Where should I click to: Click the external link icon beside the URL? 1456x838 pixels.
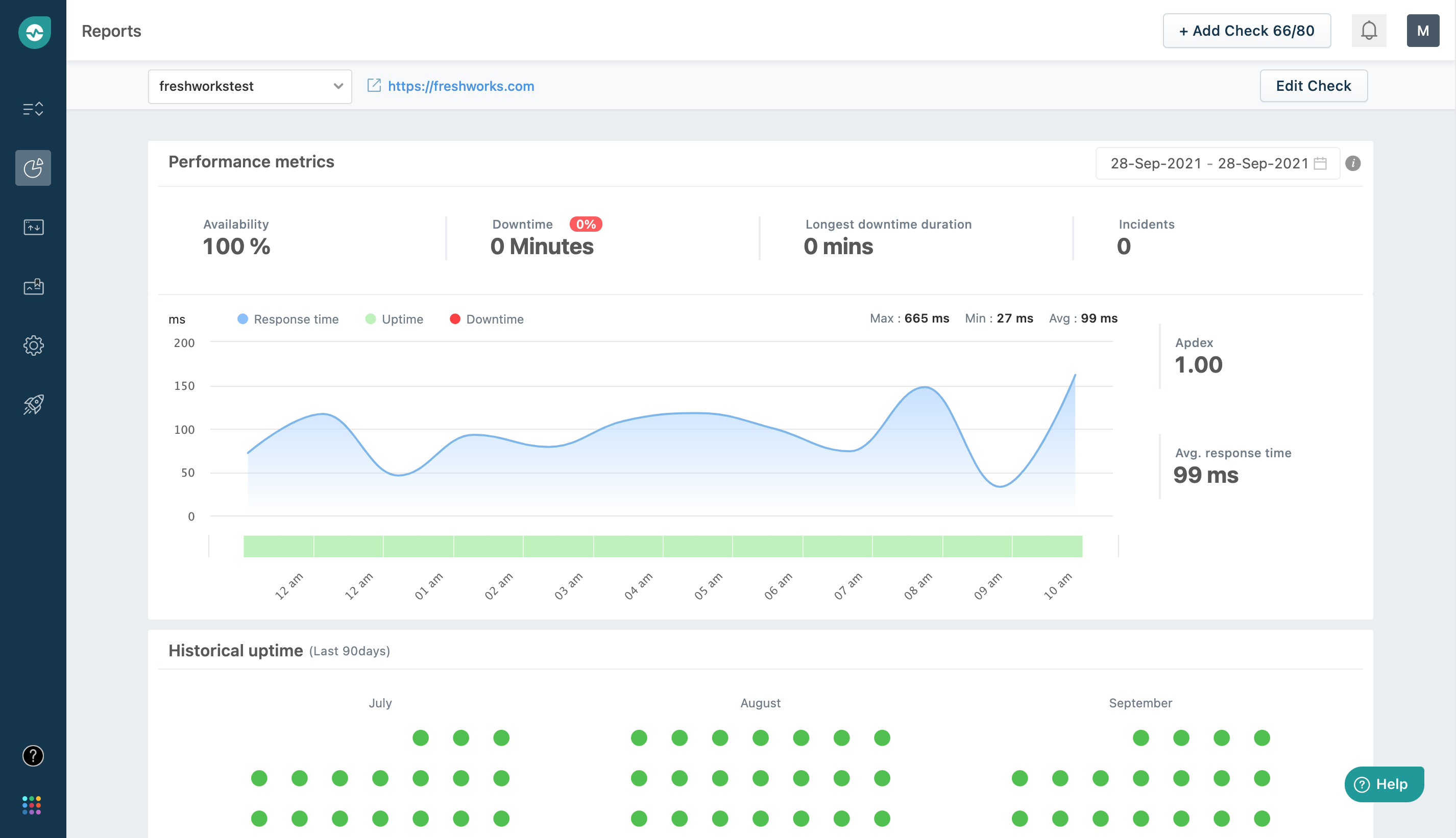point(374,86)
